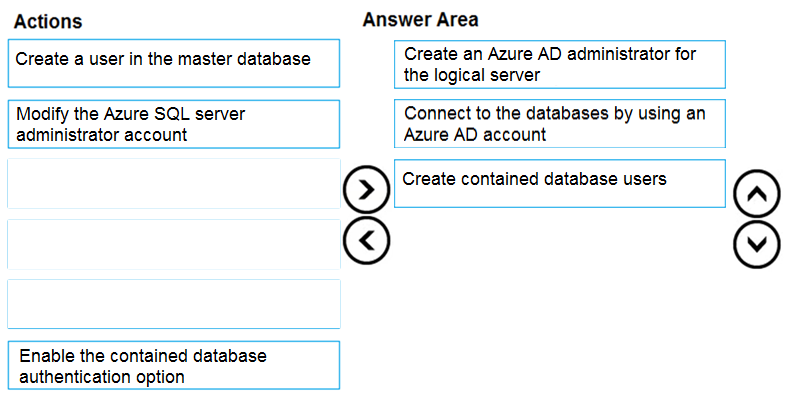Select 'Enable the contained database authentication option'
The image size is (806, 399).
point(174,365)
